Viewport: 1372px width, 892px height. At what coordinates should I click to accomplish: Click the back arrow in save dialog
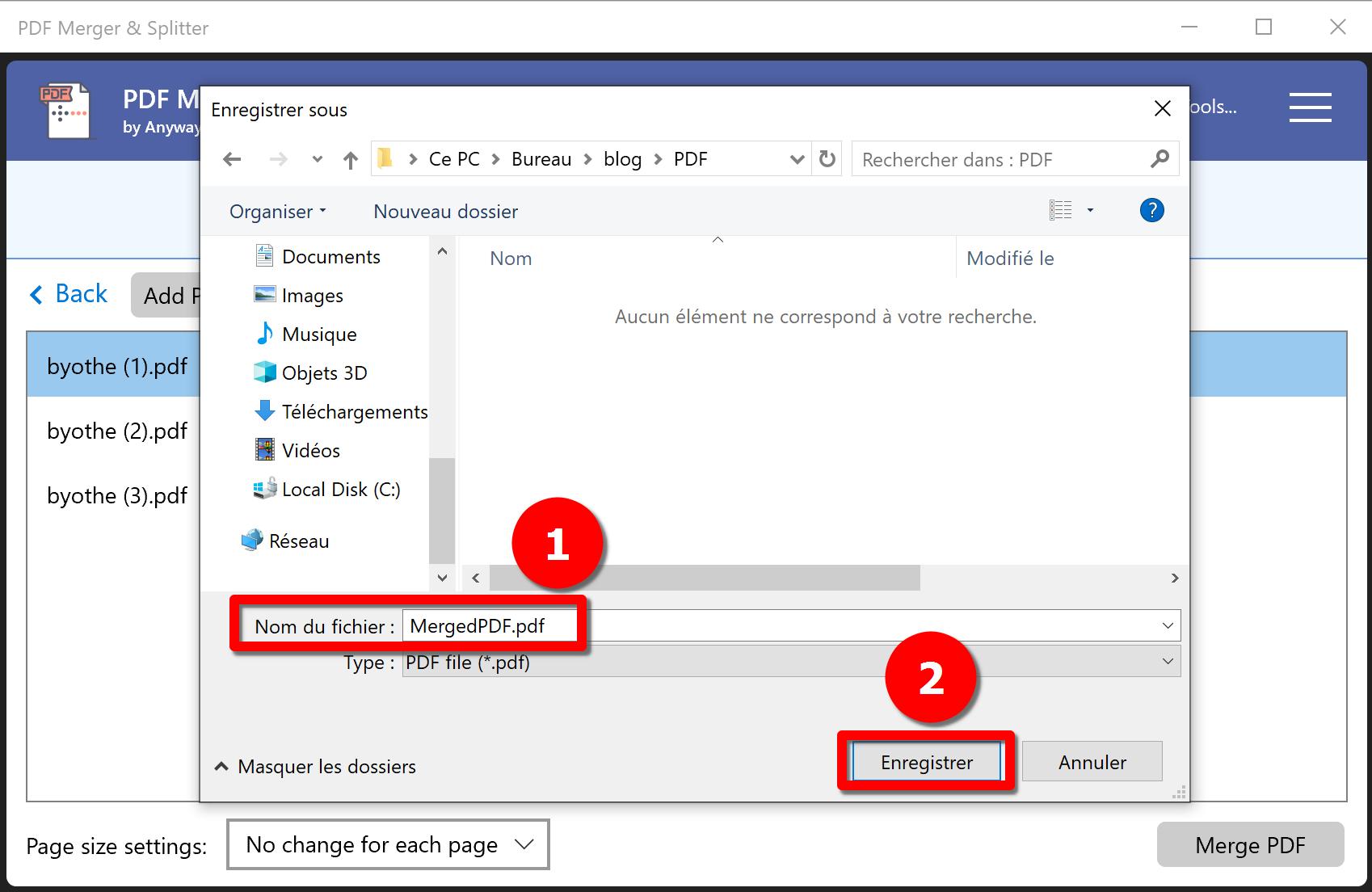(x=232, y=159)
